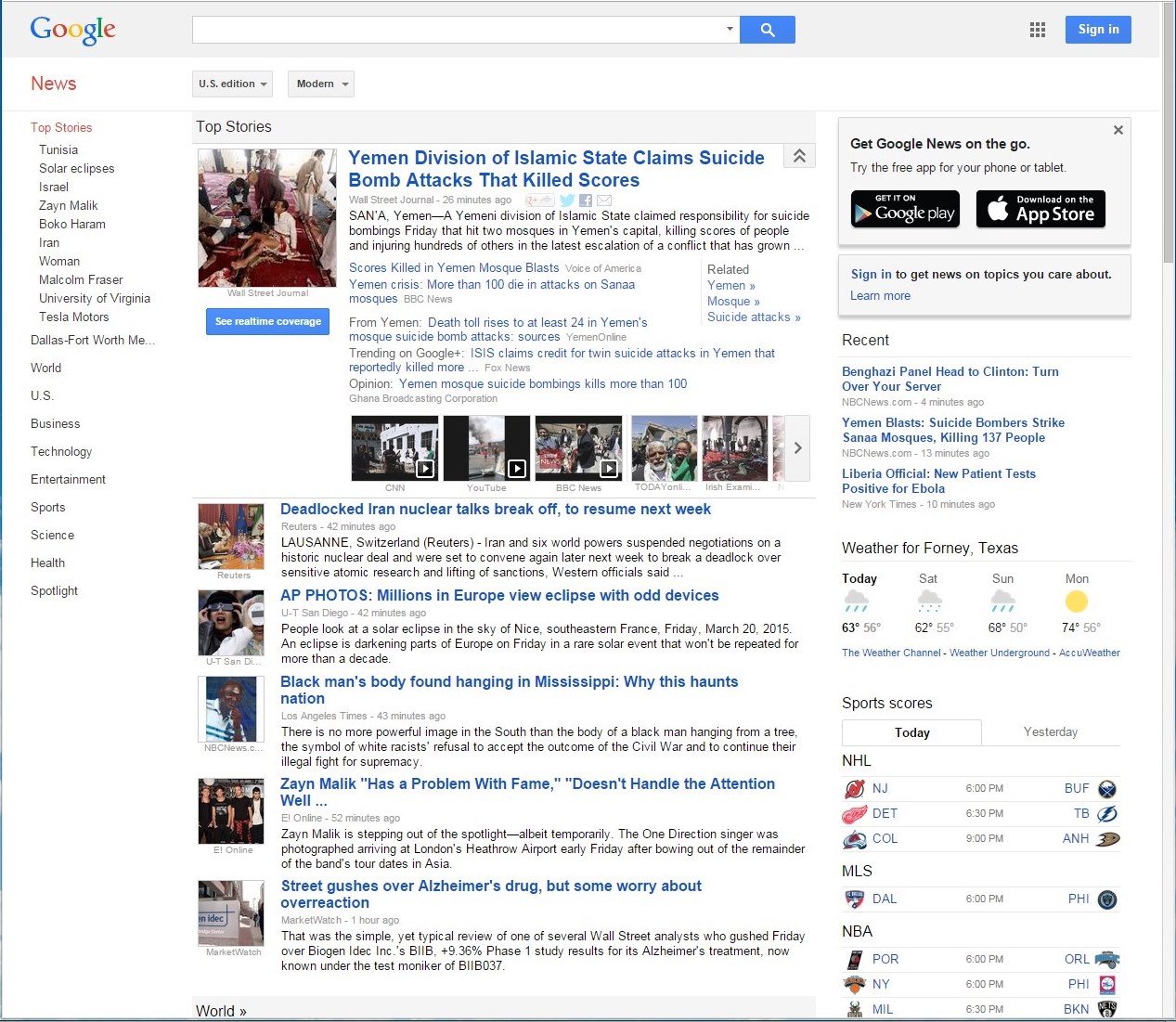
Task: Click the Anaheim Ducks logo
Action: pos(1107,839)
